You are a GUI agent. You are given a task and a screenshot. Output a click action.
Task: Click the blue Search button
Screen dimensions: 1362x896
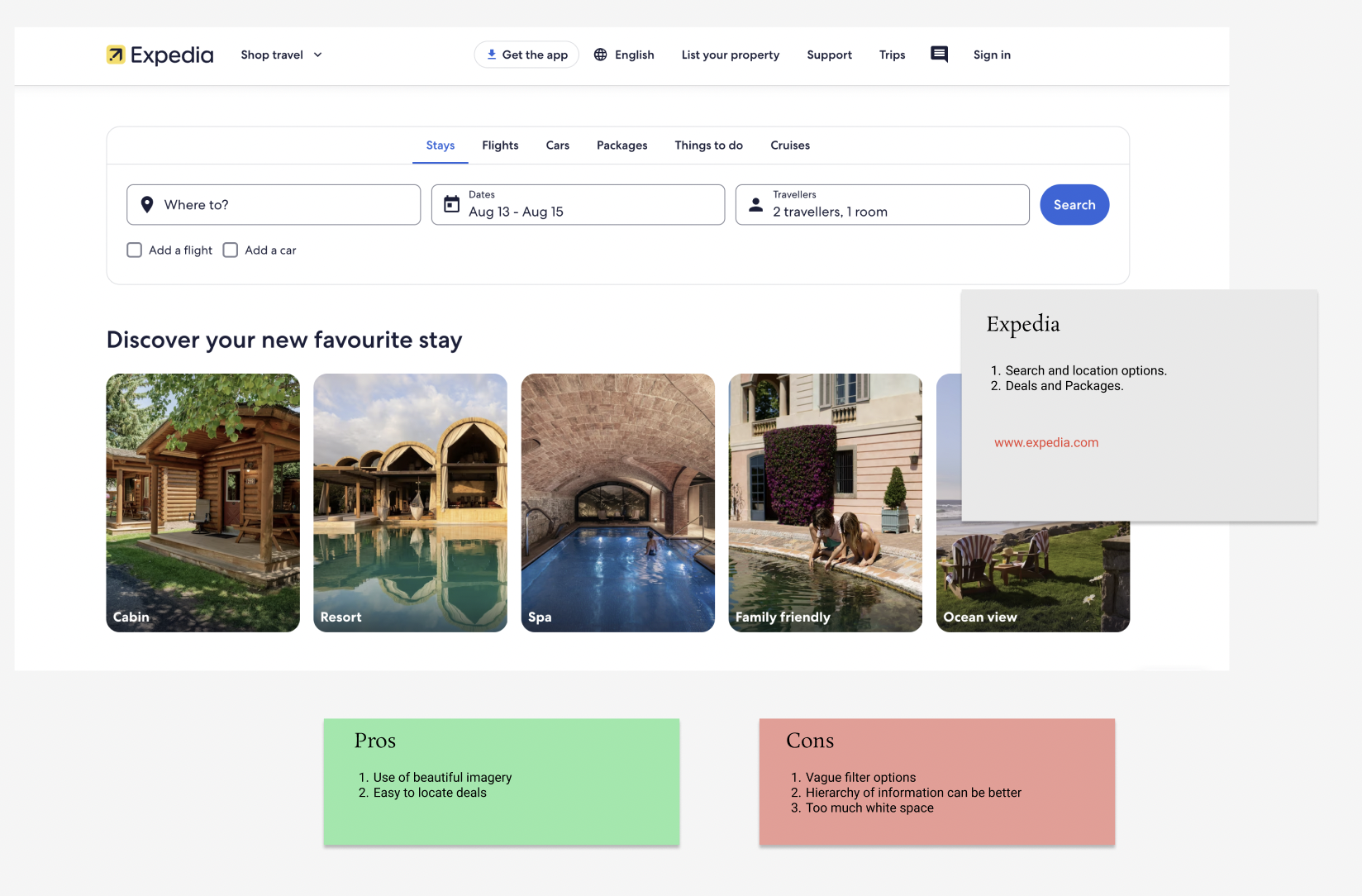1074,204
